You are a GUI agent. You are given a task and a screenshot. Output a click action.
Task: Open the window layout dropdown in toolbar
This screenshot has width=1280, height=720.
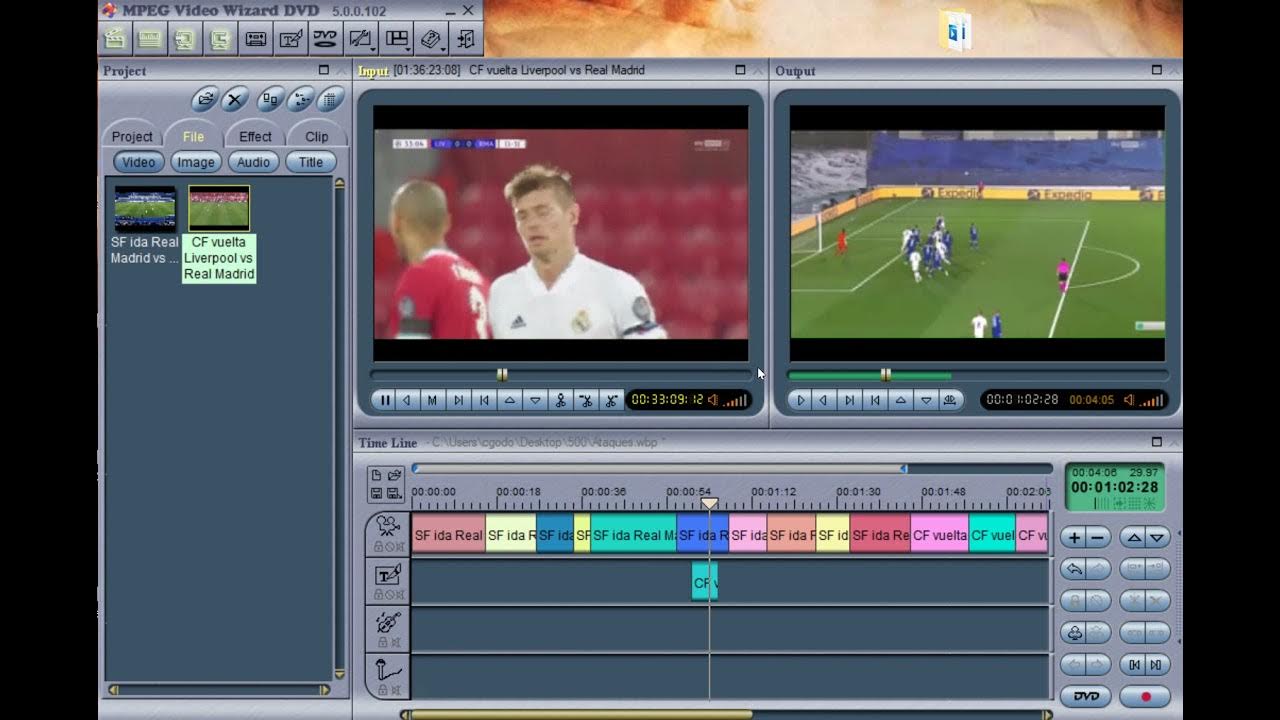[x=397, y=39]
